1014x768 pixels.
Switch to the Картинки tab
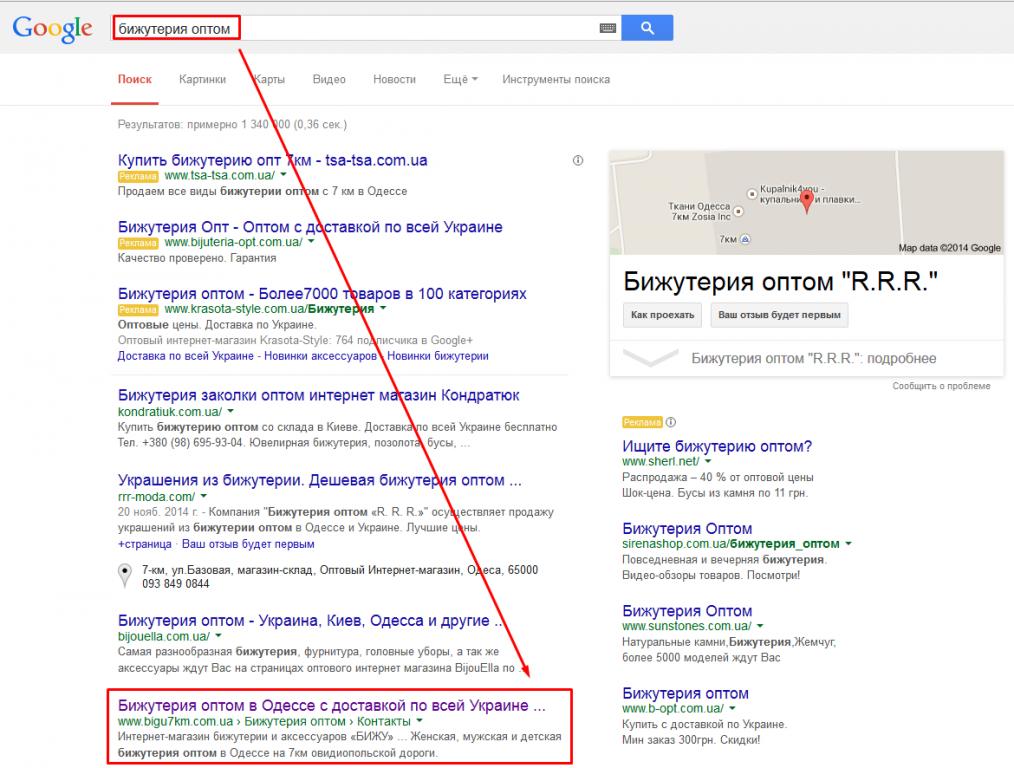202,80
